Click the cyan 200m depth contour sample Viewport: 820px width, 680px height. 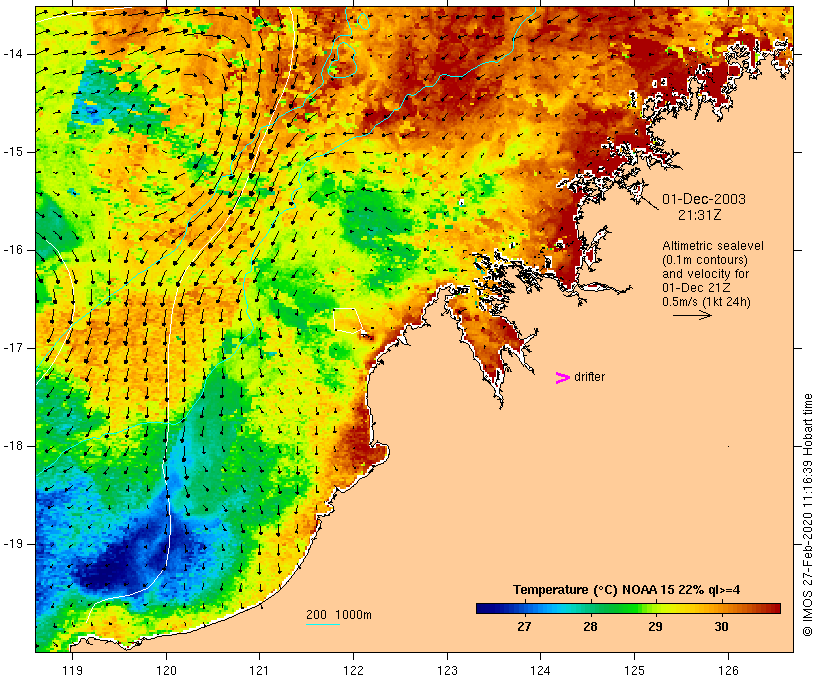pos(323,624)
